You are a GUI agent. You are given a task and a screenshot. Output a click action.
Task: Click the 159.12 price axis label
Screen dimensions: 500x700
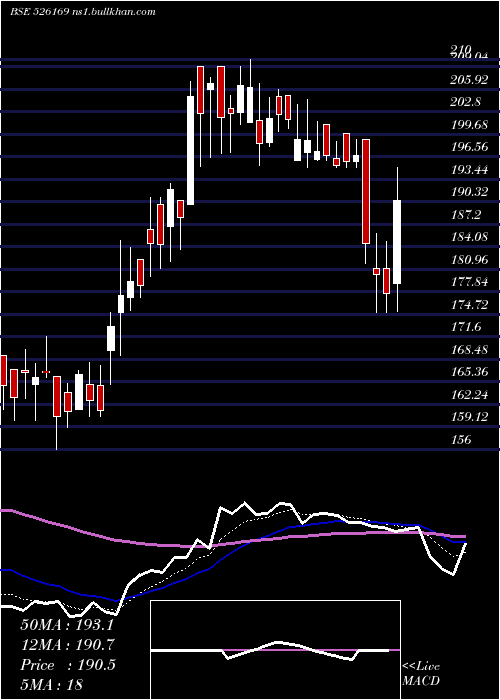pyautogui.click(x=469, y=417)
